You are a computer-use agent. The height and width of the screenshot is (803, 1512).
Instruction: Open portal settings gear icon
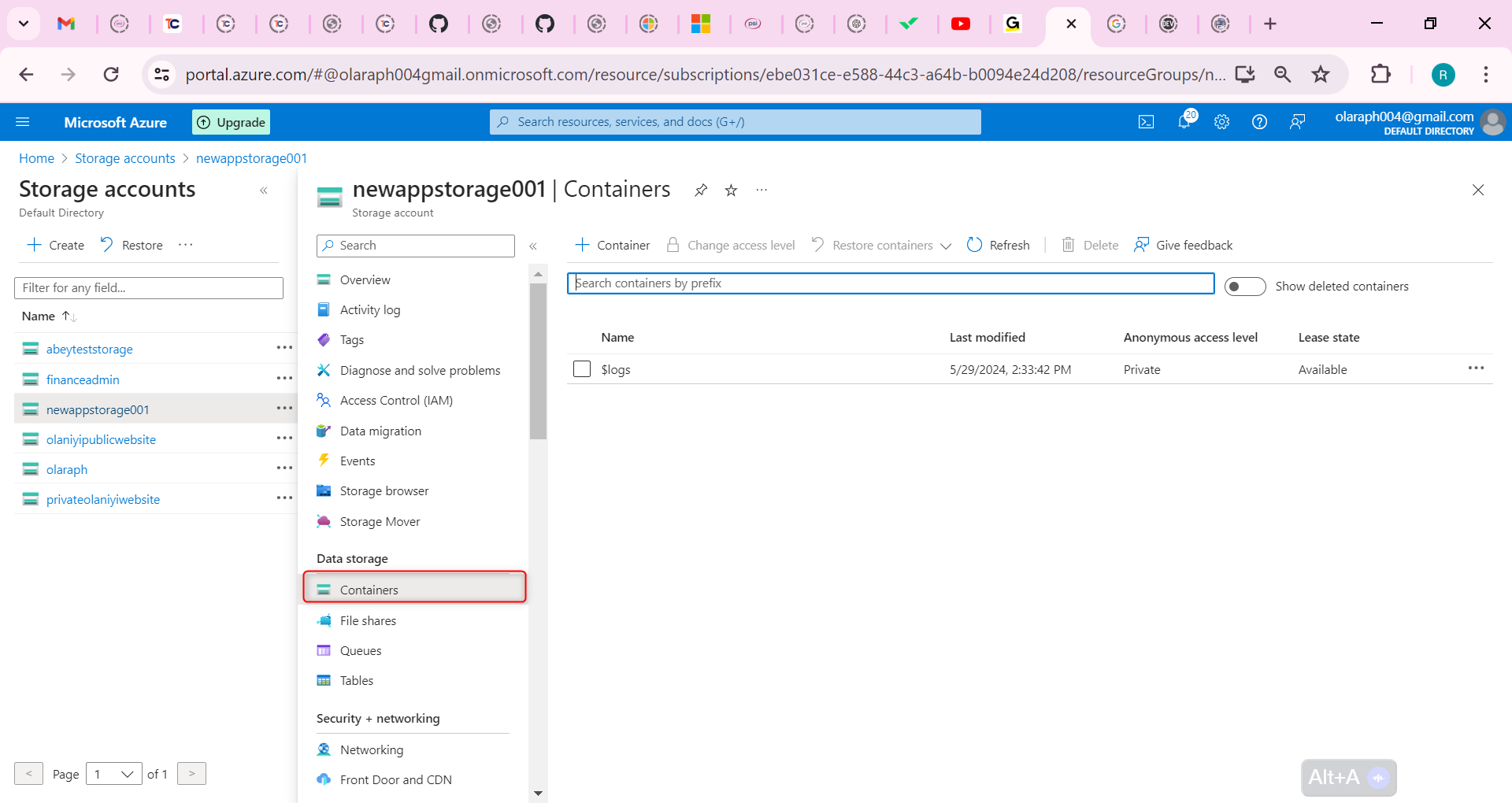point(1221,122)
